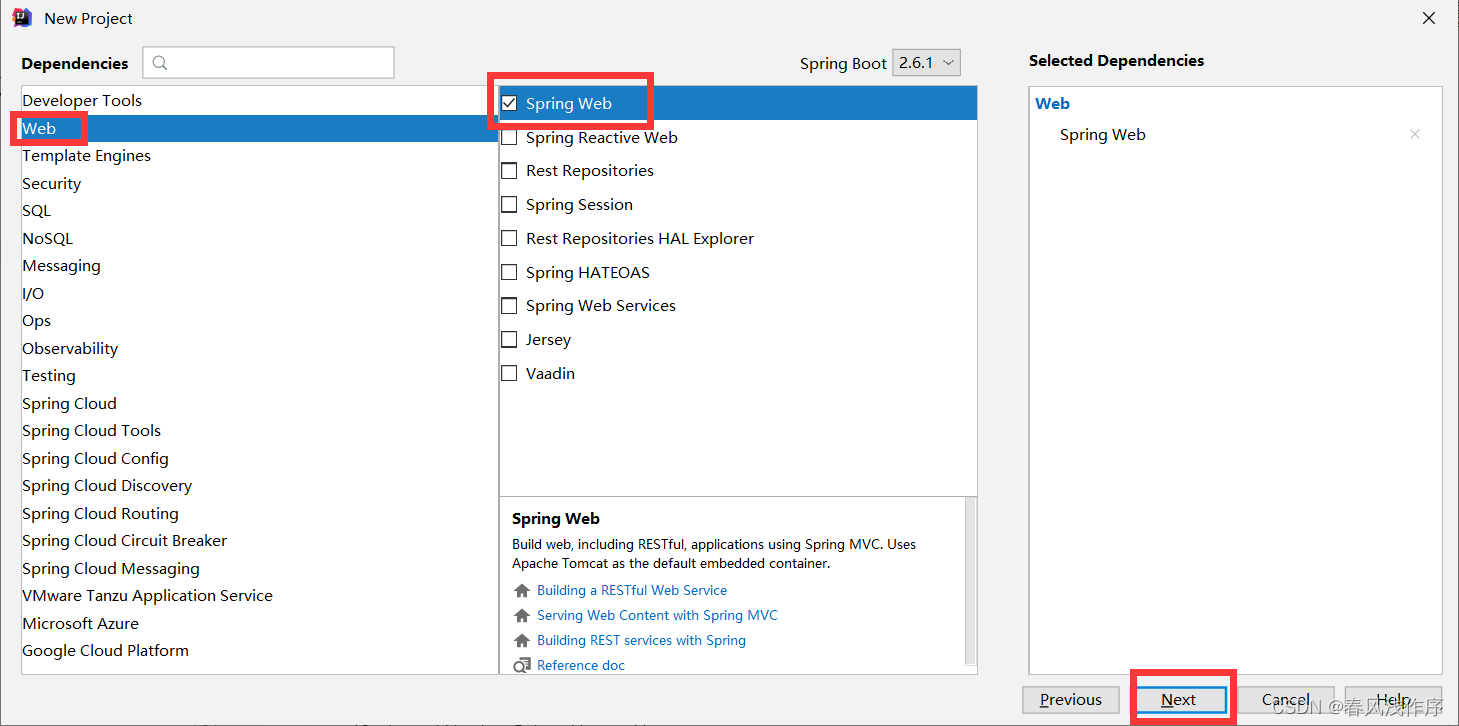Click the description panel scrollbar
This screenshot has height=726, width=1459.
pyautogui.click(x=970, y=580)
